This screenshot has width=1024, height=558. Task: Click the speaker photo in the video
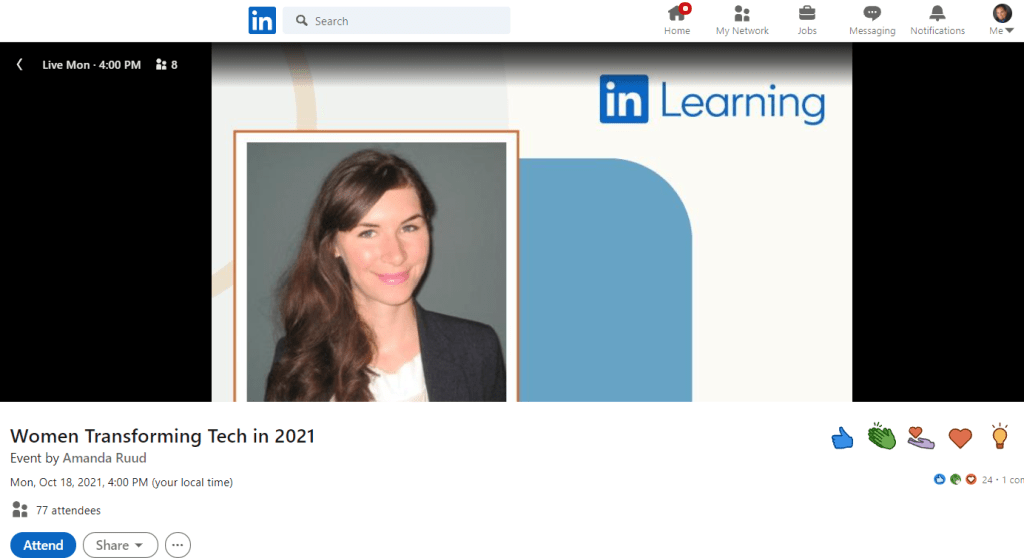click(x=376, y=270)
